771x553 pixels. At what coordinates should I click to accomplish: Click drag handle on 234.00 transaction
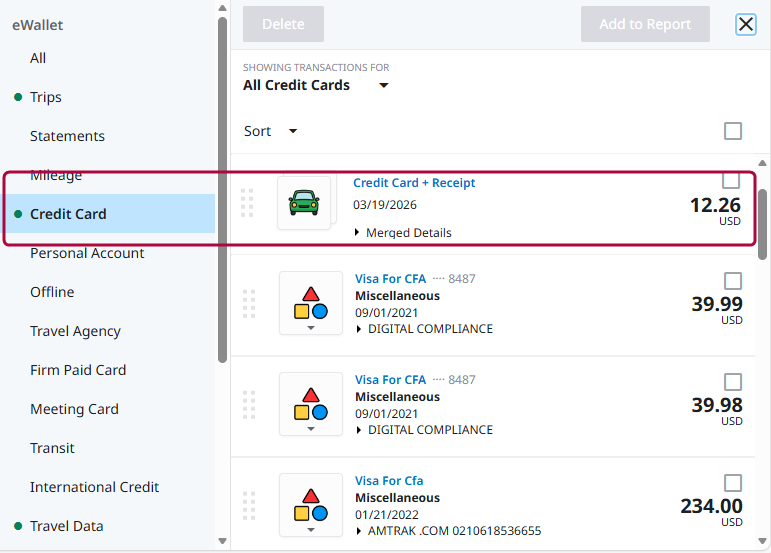249,505
